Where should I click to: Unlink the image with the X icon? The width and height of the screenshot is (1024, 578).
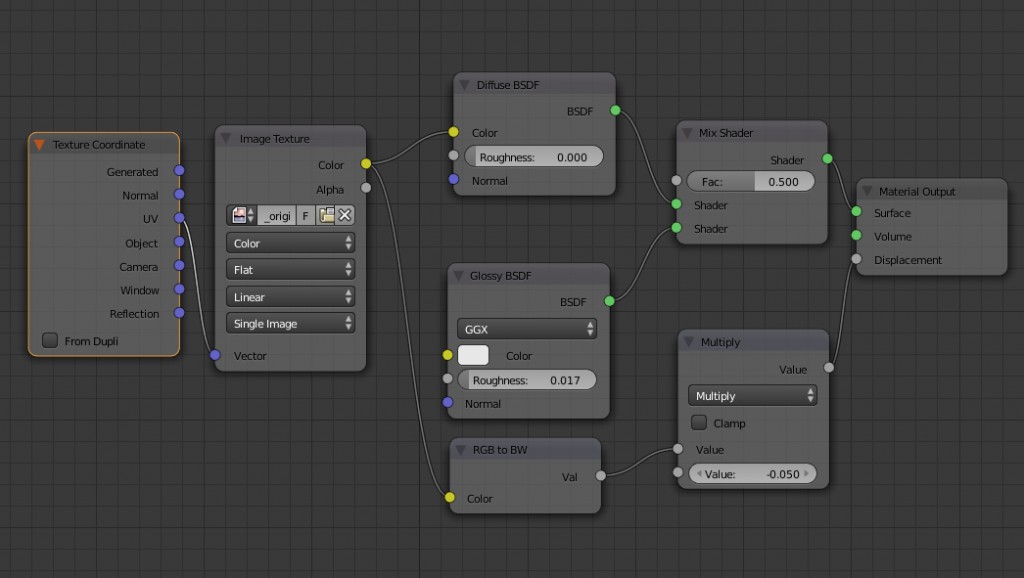point(345,215)
